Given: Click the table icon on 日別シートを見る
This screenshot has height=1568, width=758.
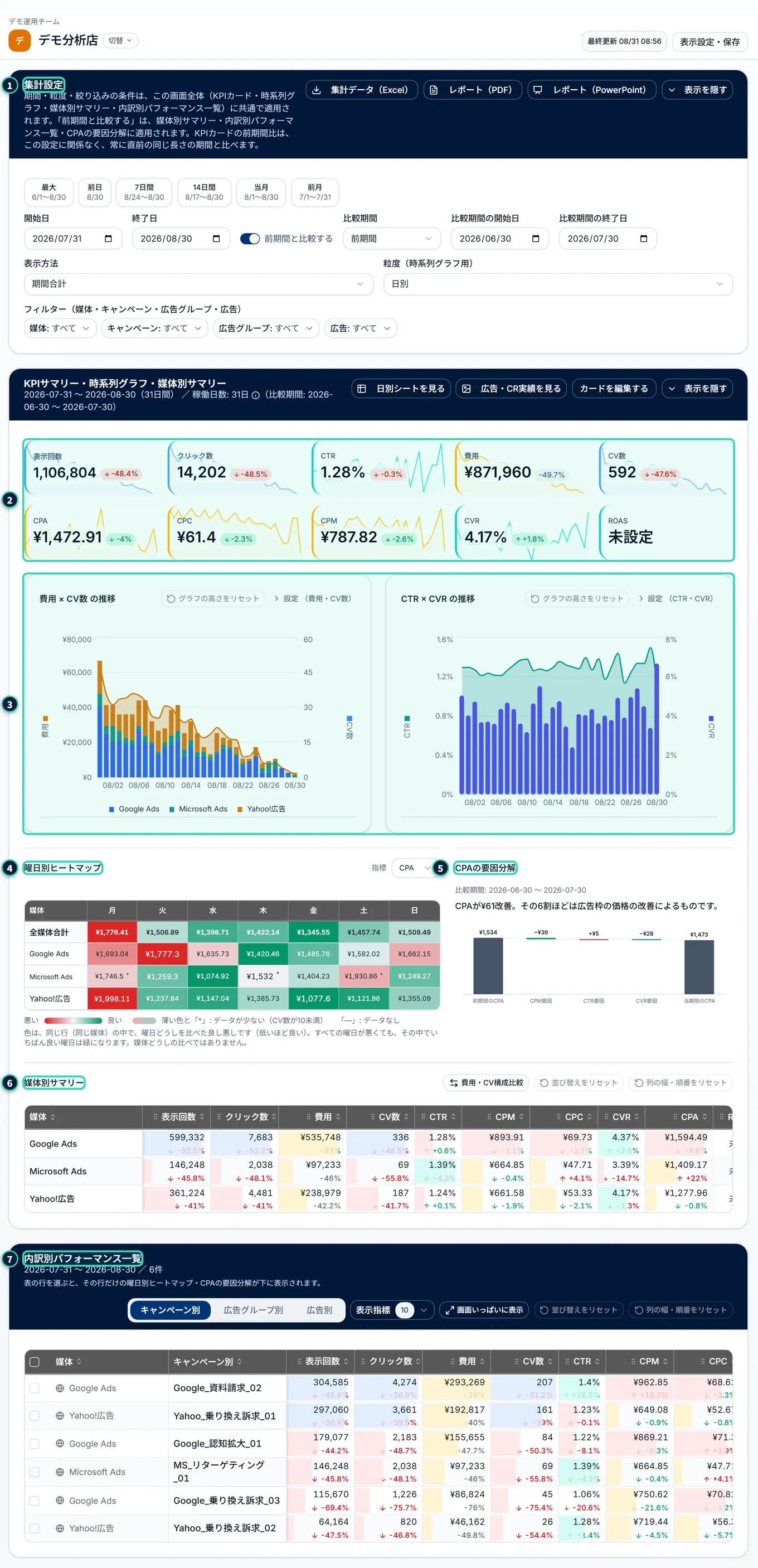Looking at the screenshot, I should (x=361, y=388).
